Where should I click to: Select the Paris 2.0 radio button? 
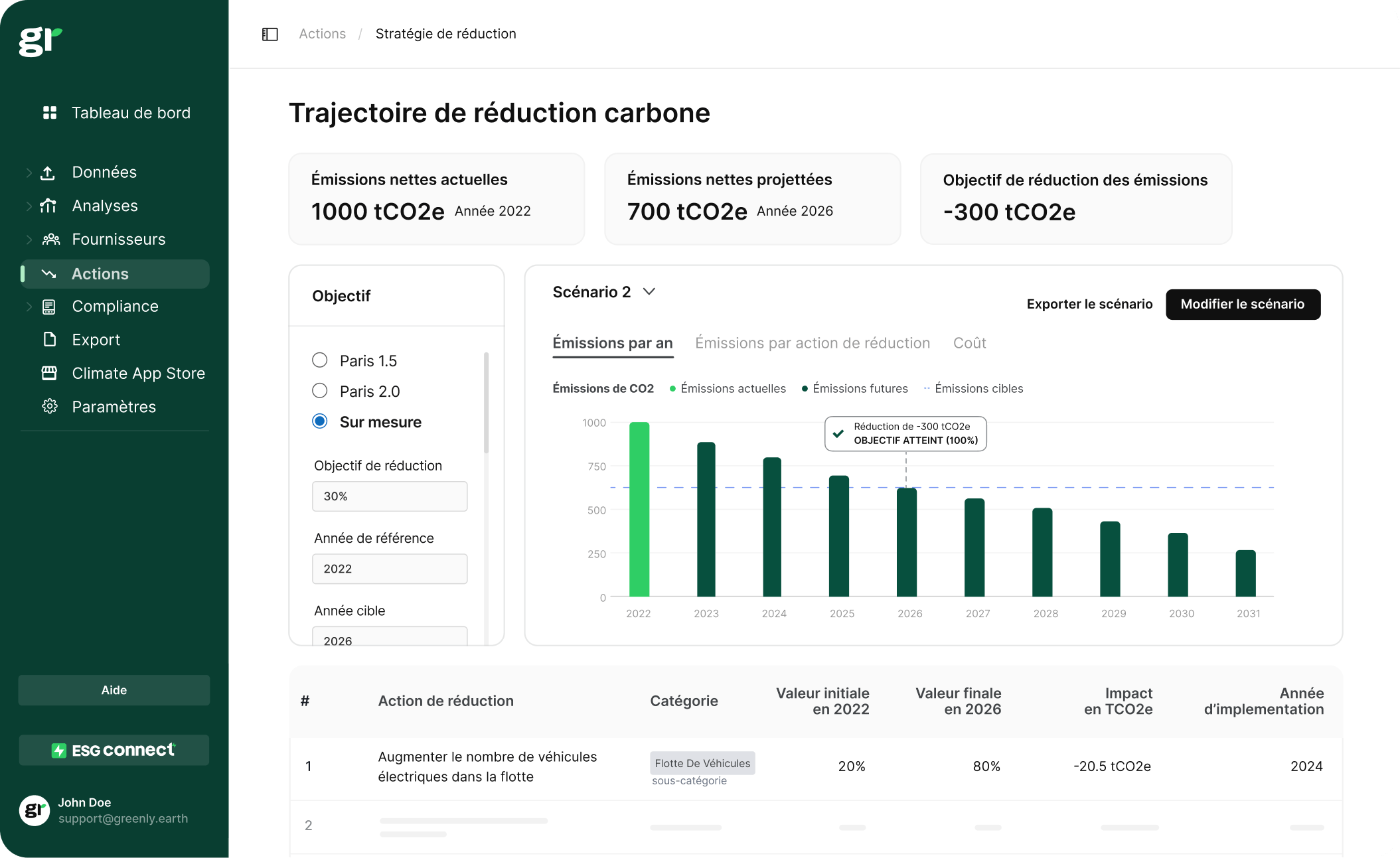pos(319,391)
